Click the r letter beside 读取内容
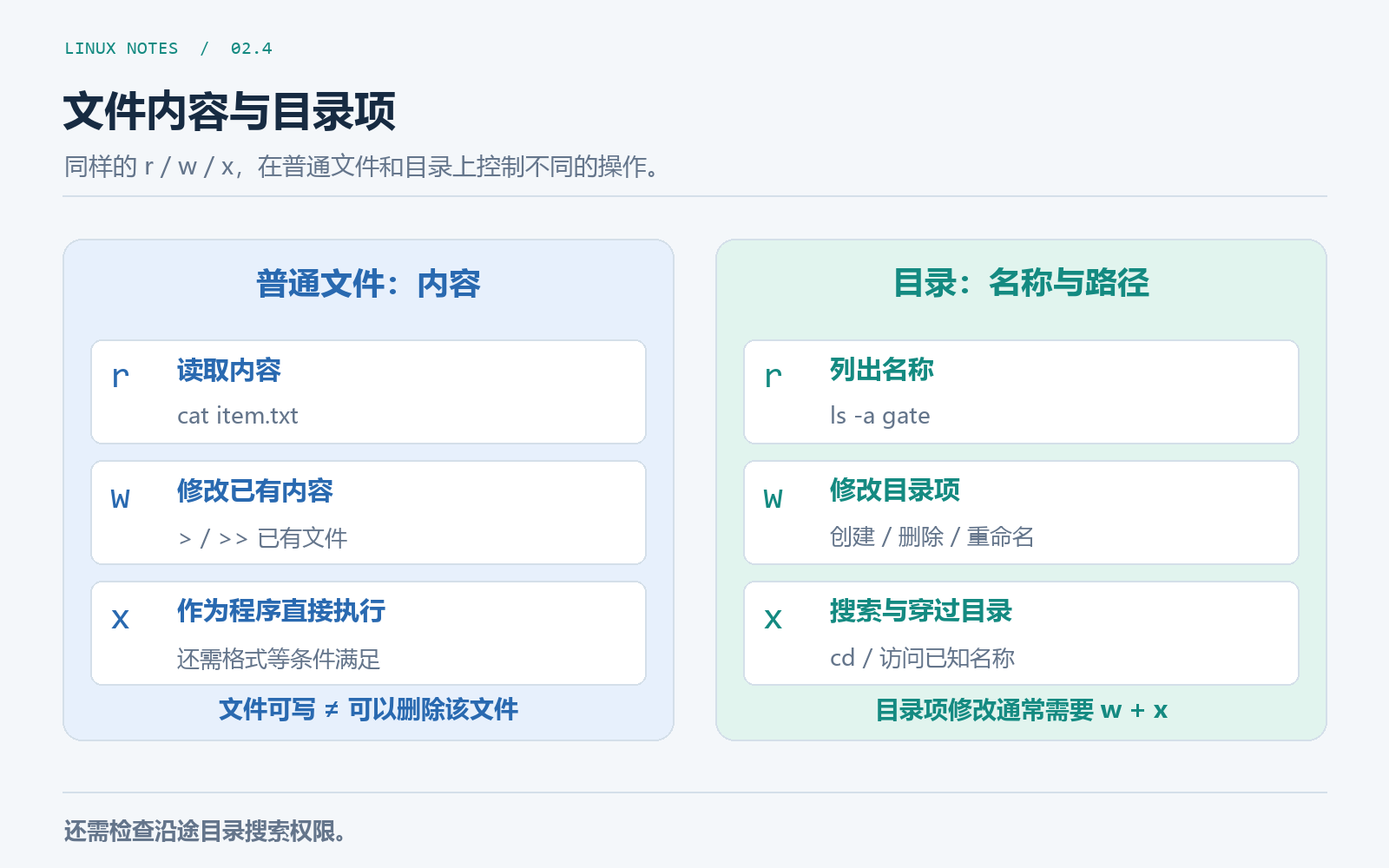1389x868 pixels. 121,377
